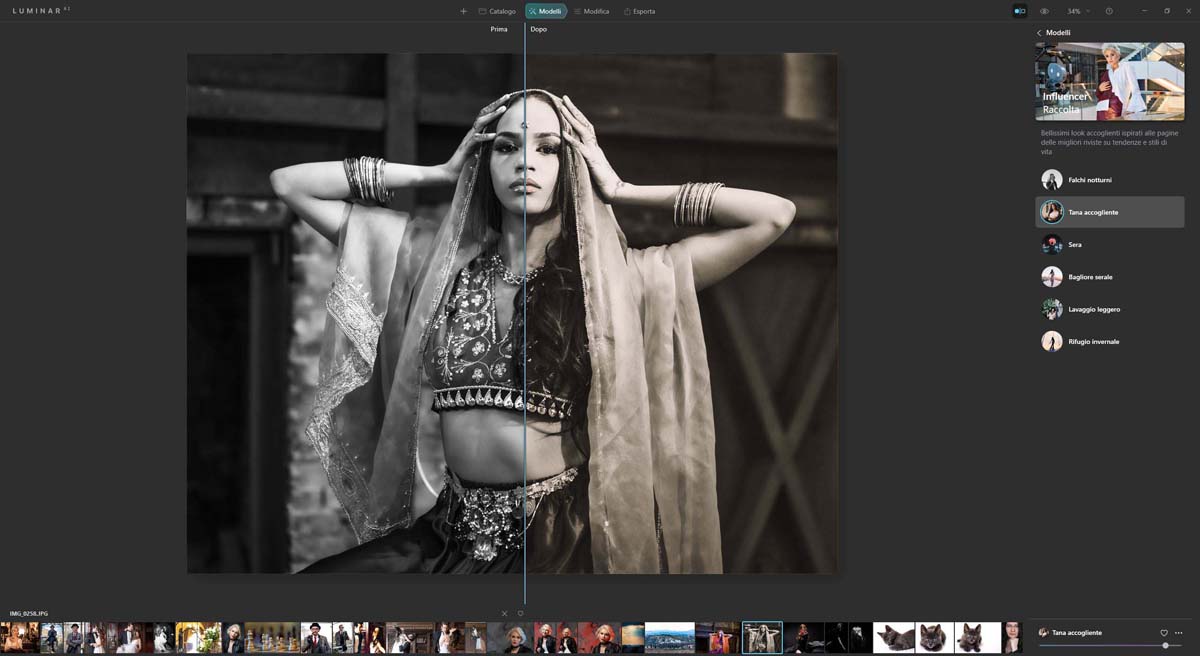Choose the Bagliore serale preset icon
1200x656 pixels.
coord(1052,277)
